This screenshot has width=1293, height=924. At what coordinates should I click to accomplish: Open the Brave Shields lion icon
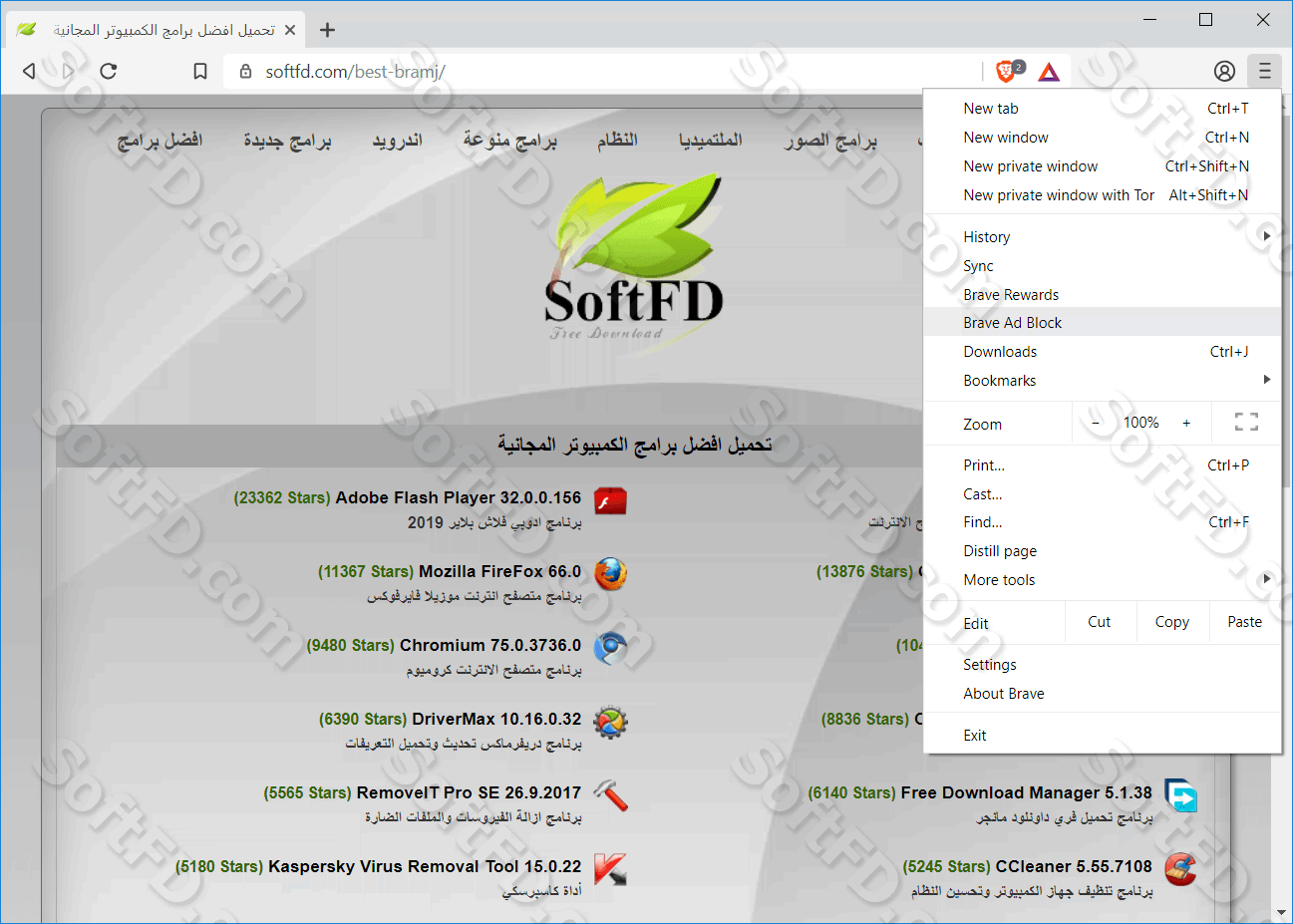(x=1006, y=71)
